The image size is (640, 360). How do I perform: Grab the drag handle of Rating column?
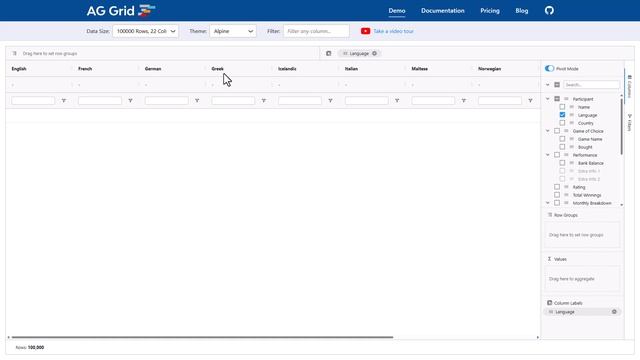tap(566, 187)
